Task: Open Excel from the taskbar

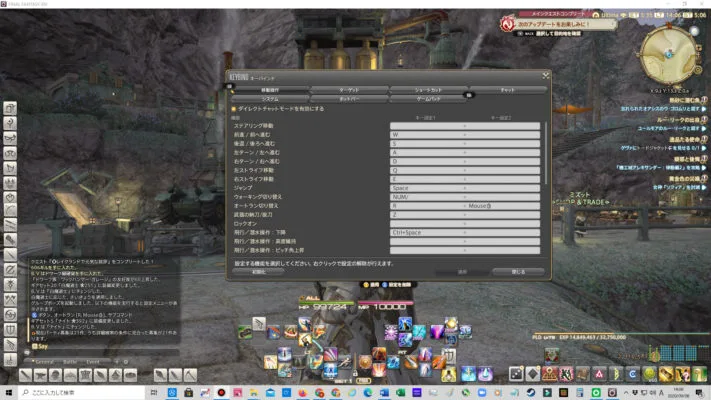Action: click(401, 392)
